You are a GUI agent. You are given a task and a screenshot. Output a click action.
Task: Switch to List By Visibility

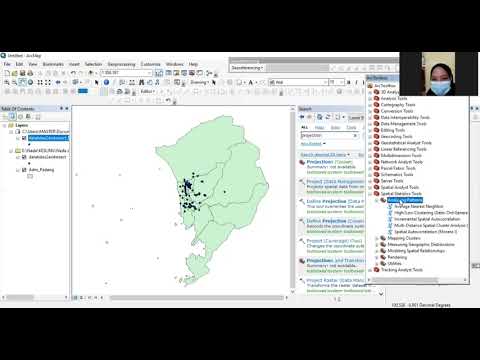20,117
